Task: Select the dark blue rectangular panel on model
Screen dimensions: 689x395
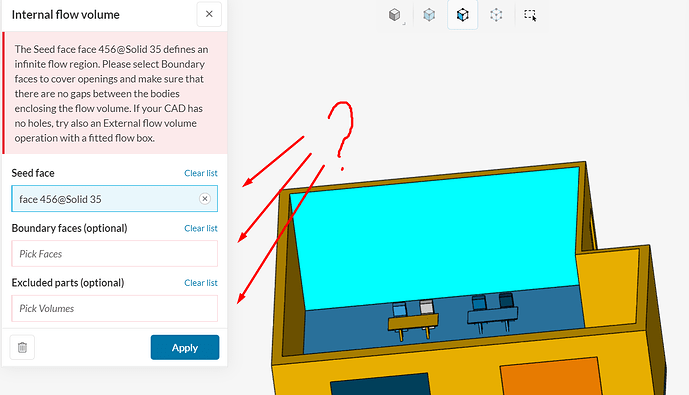Action: [x=381, y=385]
